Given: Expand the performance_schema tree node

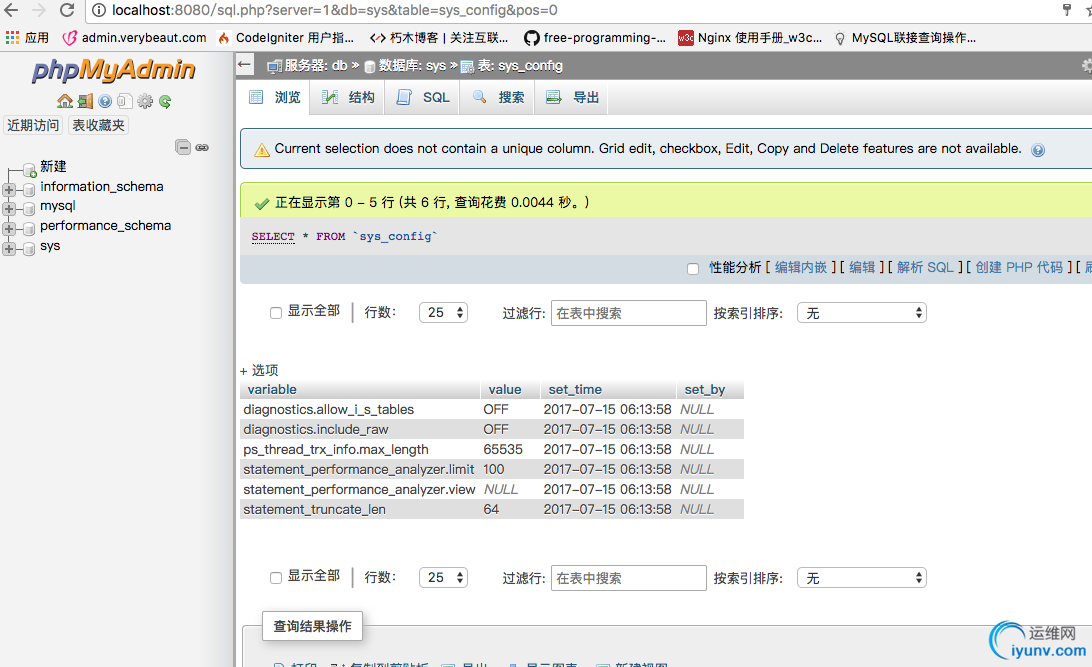Looking at the screenshot, I should pyautogui.click(x=9, y=228).
